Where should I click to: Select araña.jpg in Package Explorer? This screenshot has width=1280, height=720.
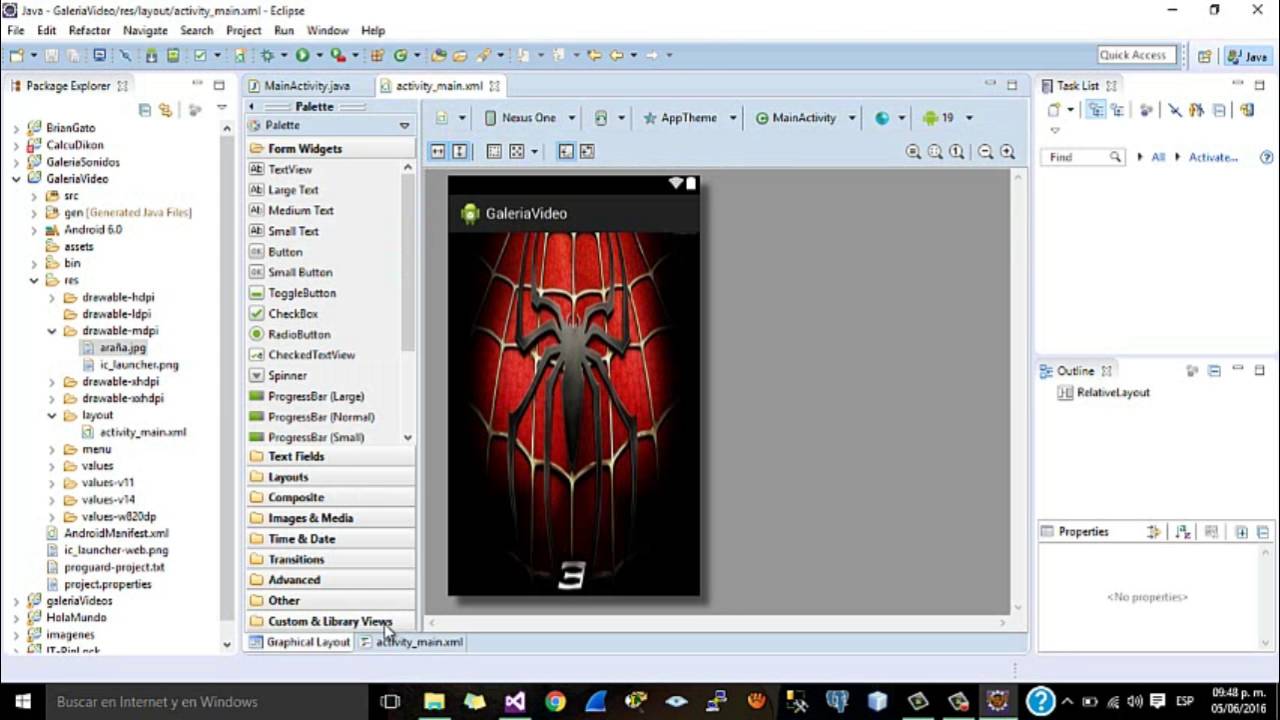[x=122, y=348]
